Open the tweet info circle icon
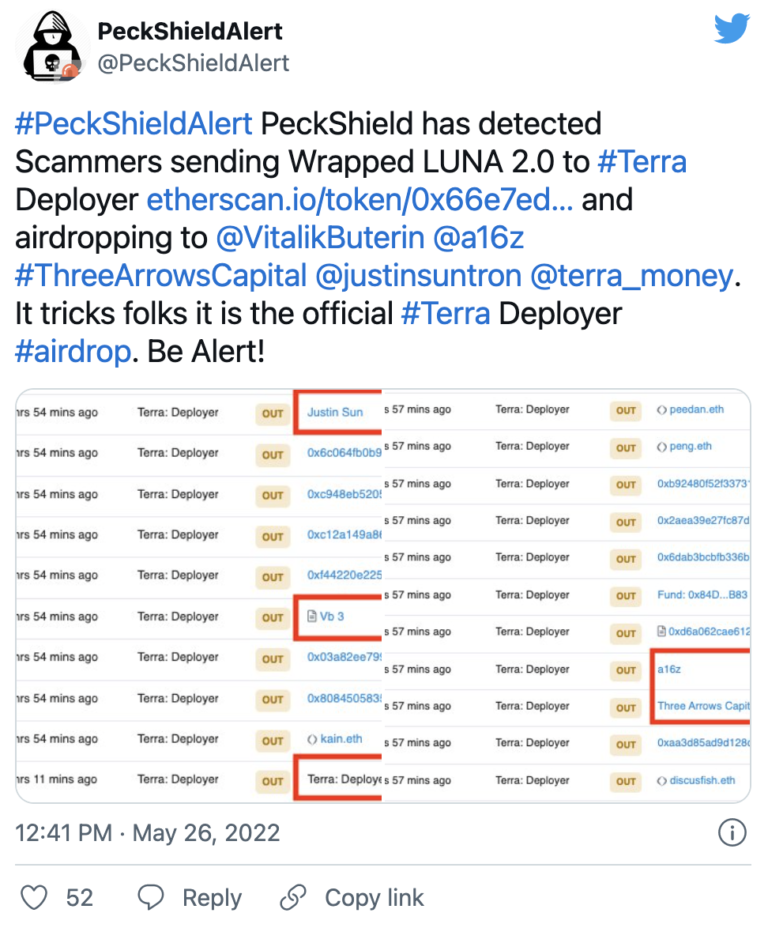The width and height of the screenshot is (768, 928). [732, 833]
